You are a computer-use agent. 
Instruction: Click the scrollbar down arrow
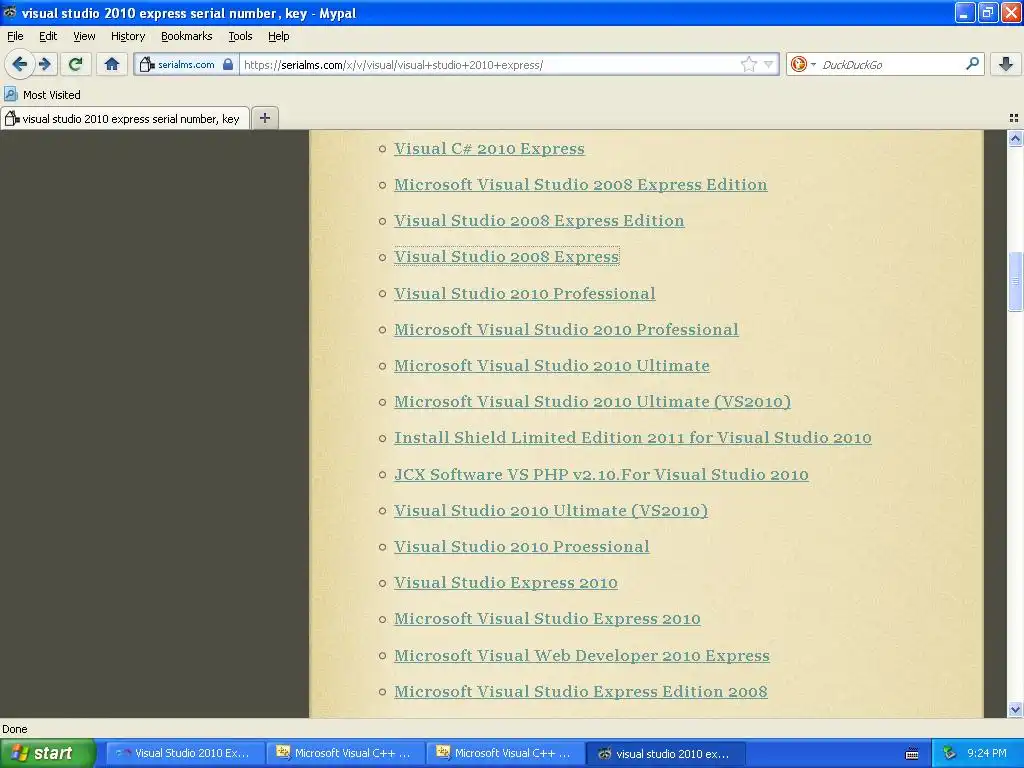(x=1015, y=709)
